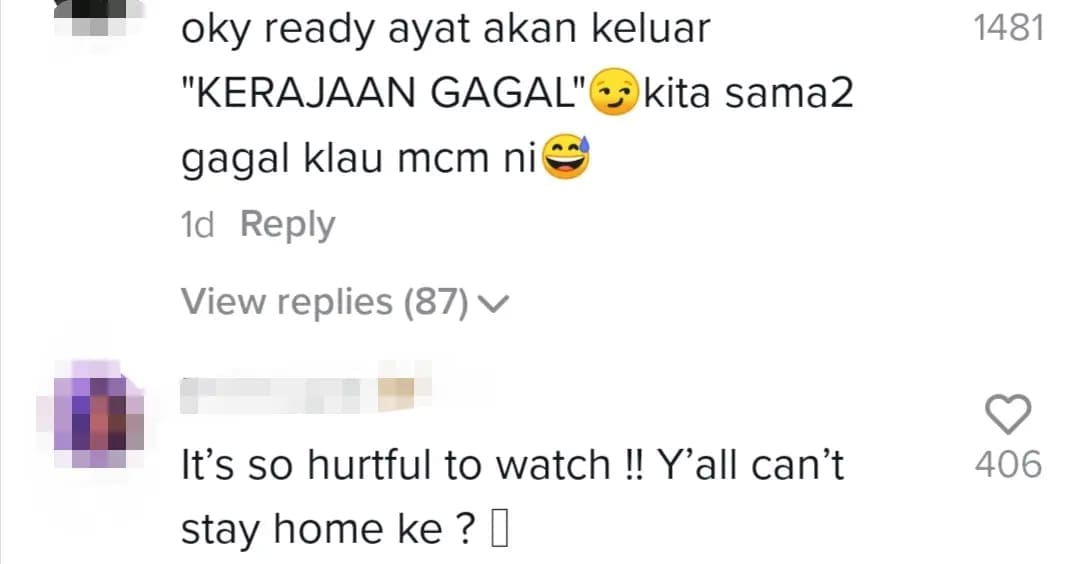Screen dimensions: 1080x564
Task: Click the "oky ready ayat akan keluar" text line
Action: (445, 30)
